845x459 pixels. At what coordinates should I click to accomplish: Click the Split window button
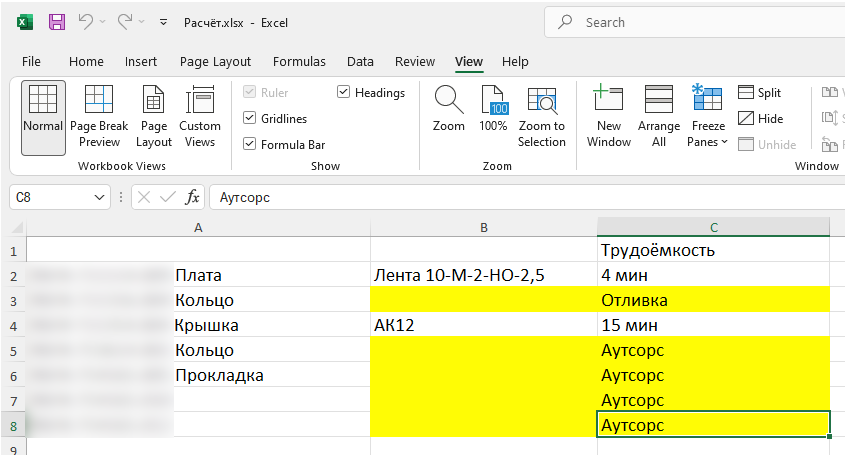click(759, 93)
